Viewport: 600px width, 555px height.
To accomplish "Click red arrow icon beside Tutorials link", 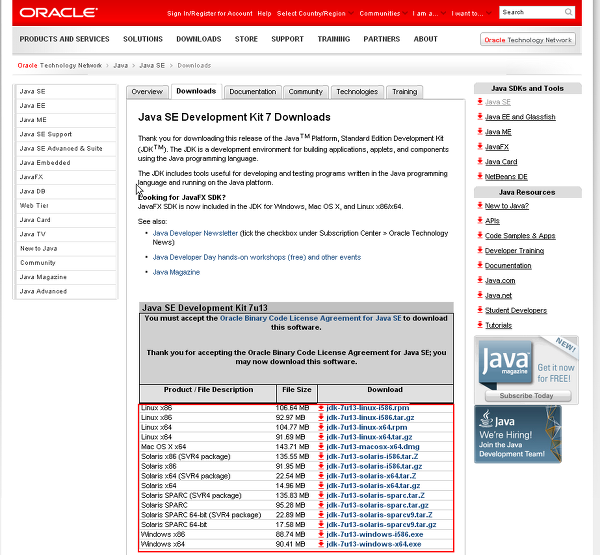I will 480,325.
